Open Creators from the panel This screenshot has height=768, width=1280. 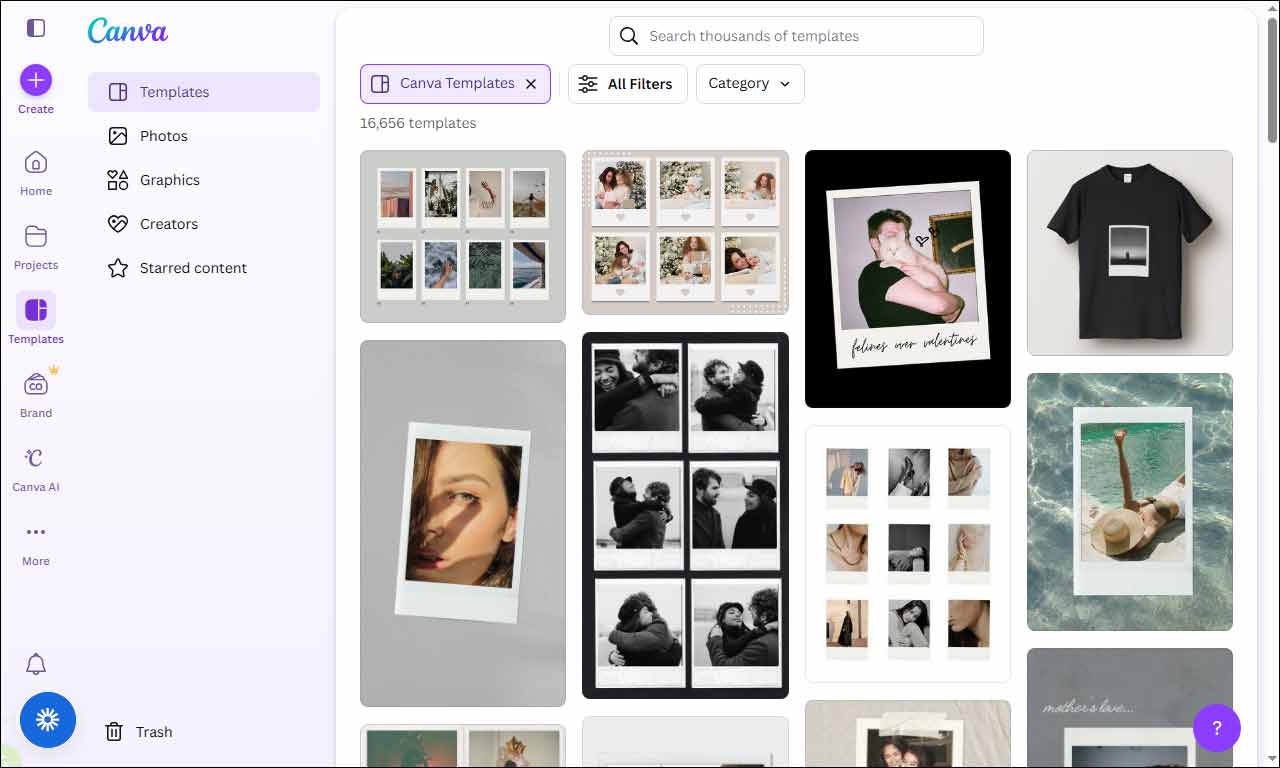click(168, 224)
